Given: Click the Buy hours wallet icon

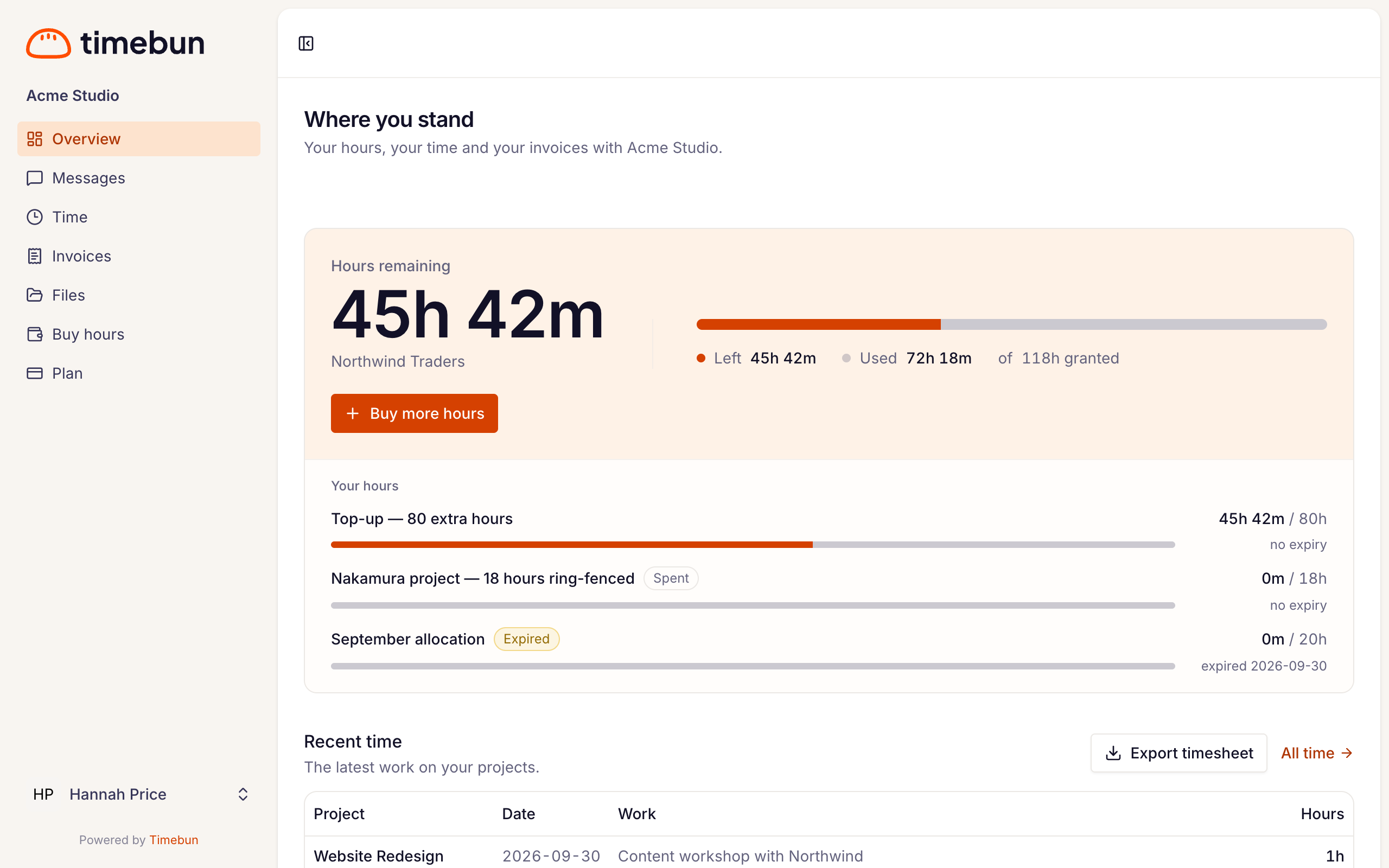Looking at the screenshot, I should (34, 334).
